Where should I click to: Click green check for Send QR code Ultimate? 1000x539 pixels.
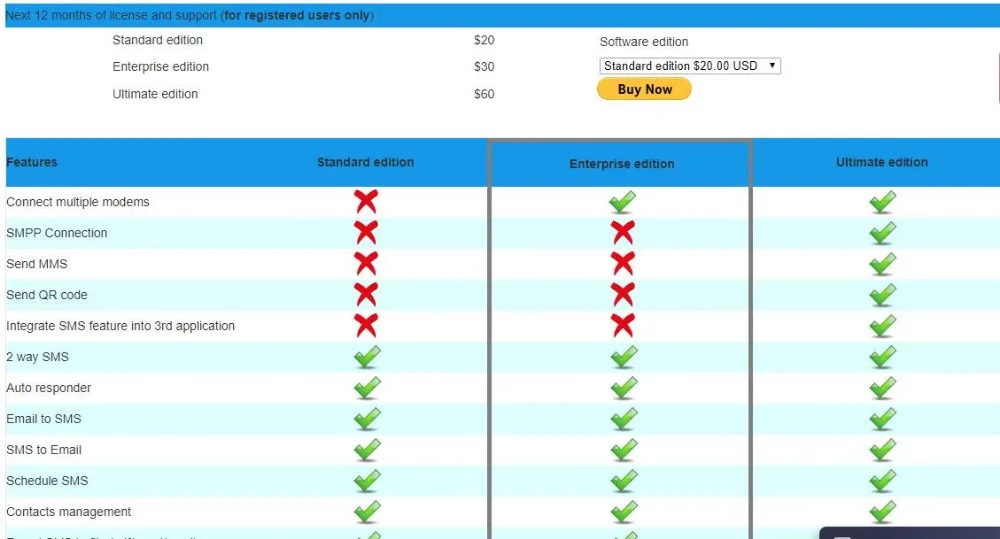pyautogui.click(x=883, y=294)
